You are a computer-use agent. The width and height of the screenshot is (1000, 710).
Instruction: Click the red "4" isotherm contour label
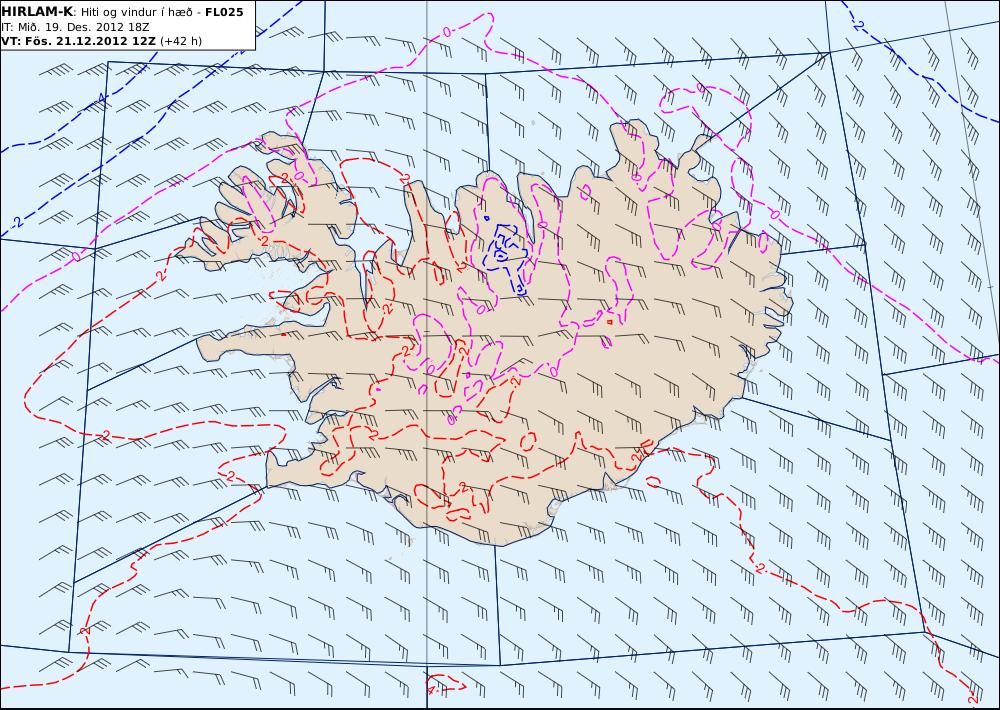tap(431, 690)
